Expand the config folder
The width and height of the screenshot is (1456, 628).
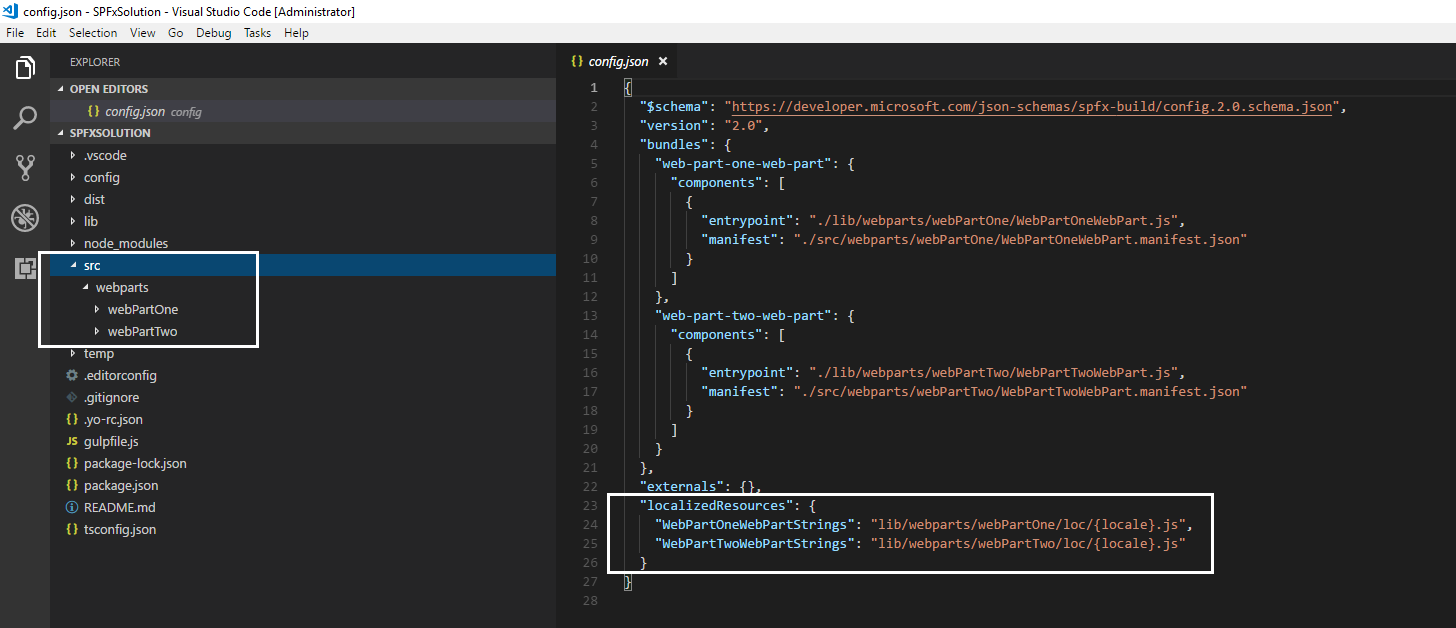302,177
